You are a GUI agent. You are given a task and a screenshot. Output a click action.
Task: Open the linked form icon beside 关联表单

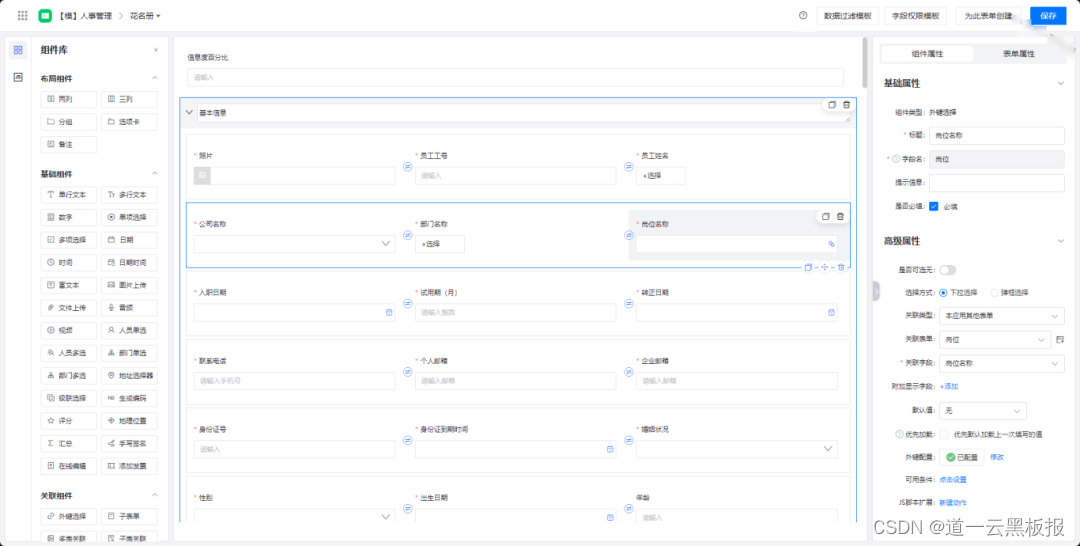[1060, 339]
